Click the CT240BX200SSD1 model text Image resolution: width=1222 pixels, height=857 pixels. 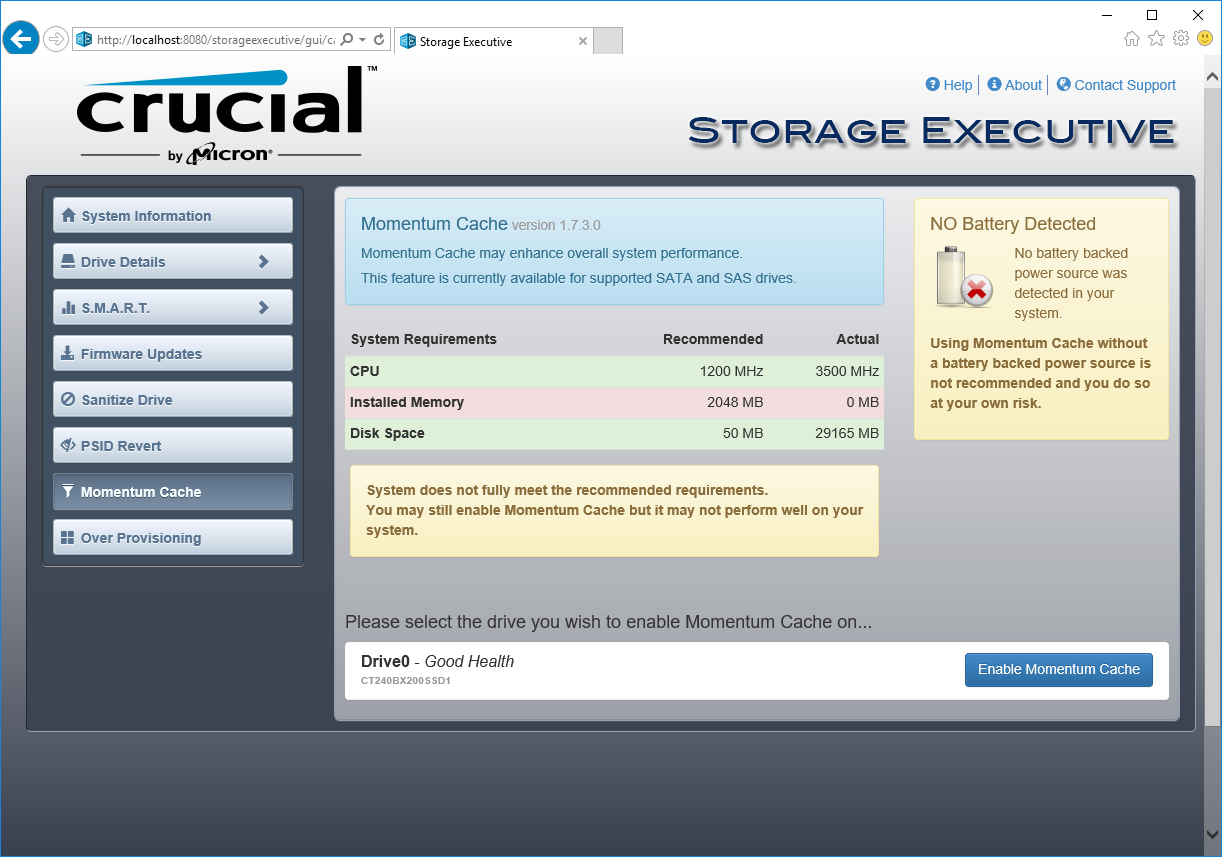click(x=406, y=681)
